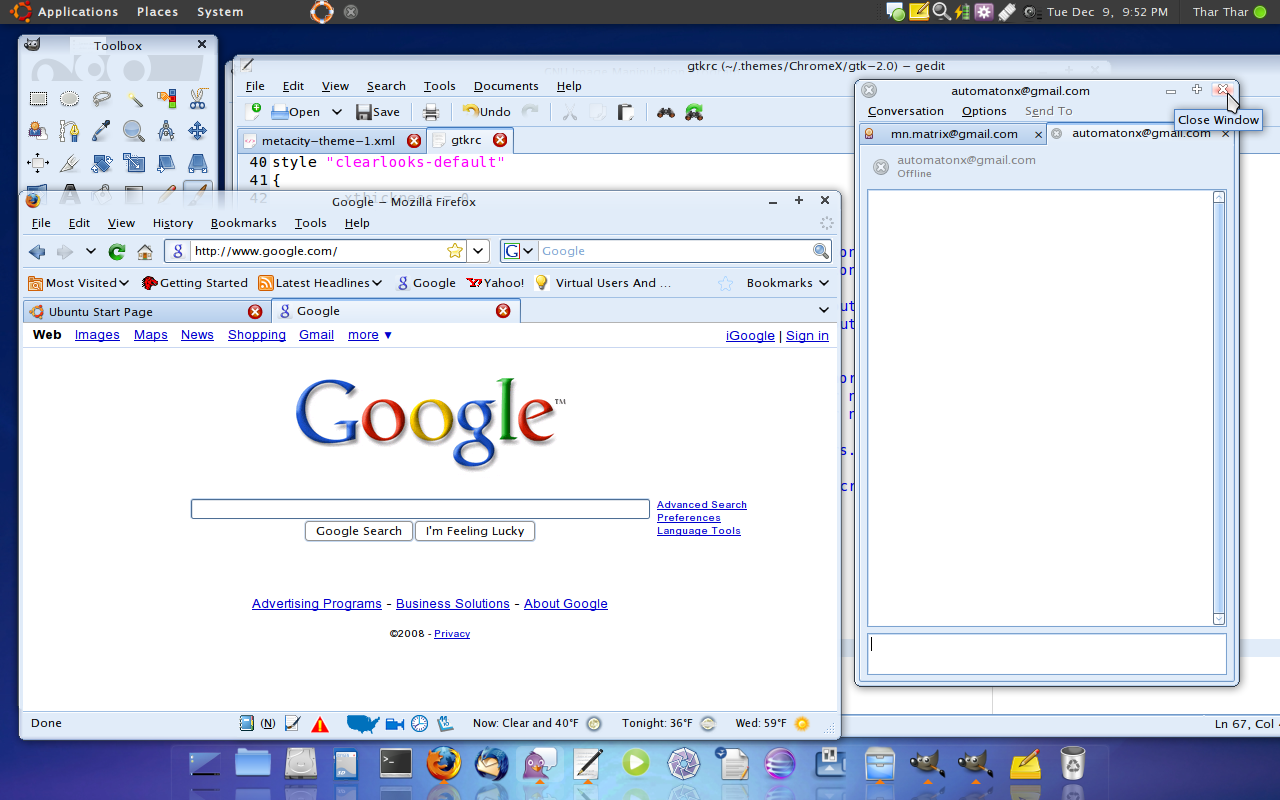Viewport: 1280px width, 800px height.
Task: Select the Ellipse Select tool in Toolbox
Action: (x=69, y=99)
